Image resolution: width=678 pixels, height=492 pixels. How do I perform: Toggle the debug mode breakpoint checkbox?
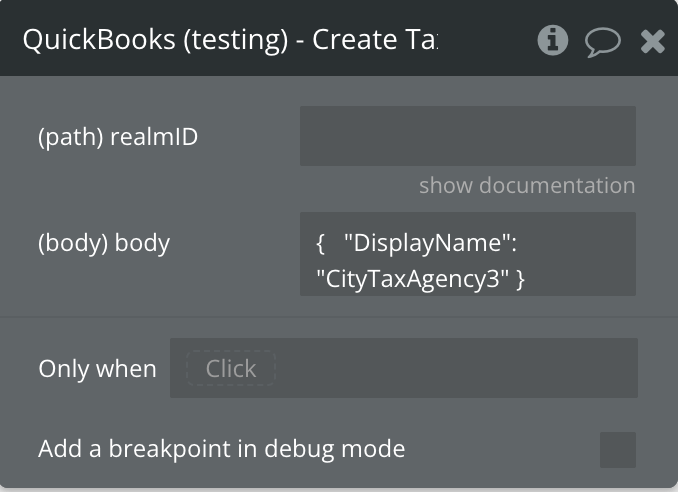[617, 450]
